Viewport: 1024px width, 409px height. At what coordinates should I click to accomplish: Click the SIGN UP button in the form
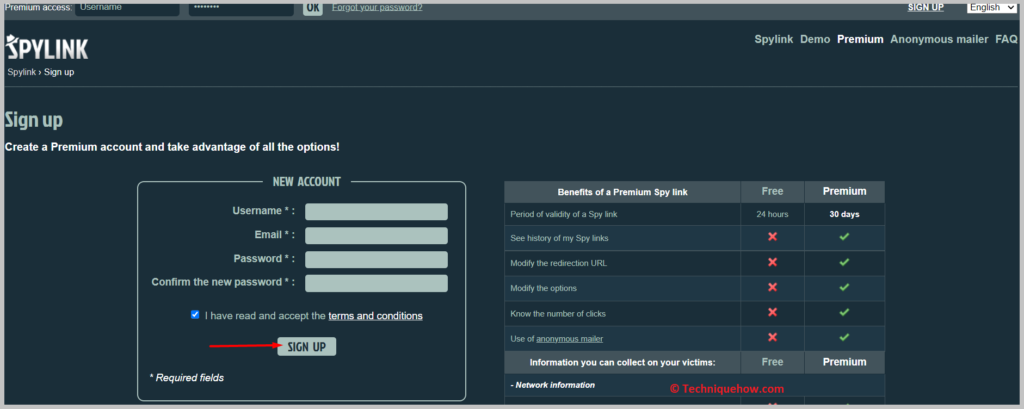306,347
